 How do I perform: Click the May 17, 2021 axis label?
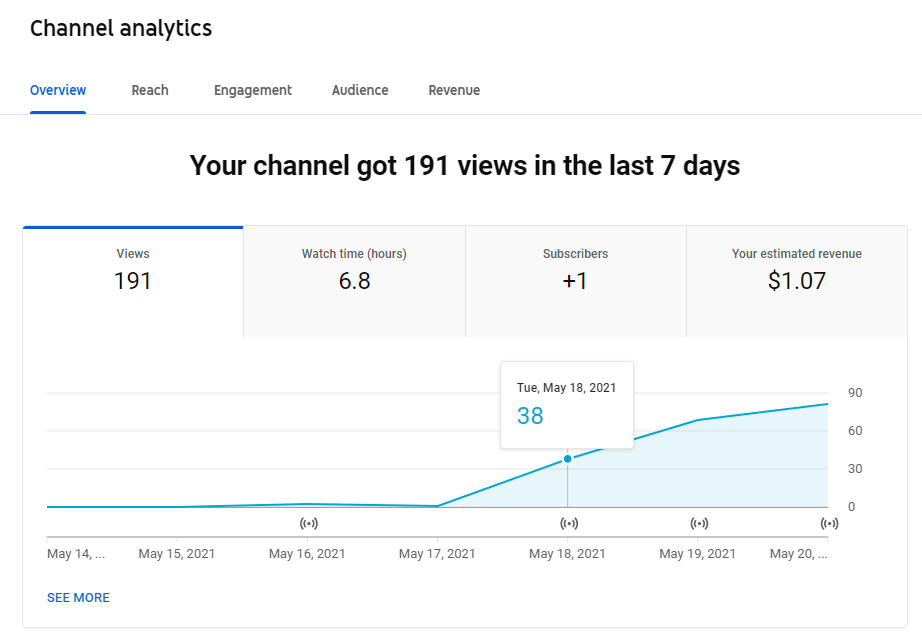point(437,554)
